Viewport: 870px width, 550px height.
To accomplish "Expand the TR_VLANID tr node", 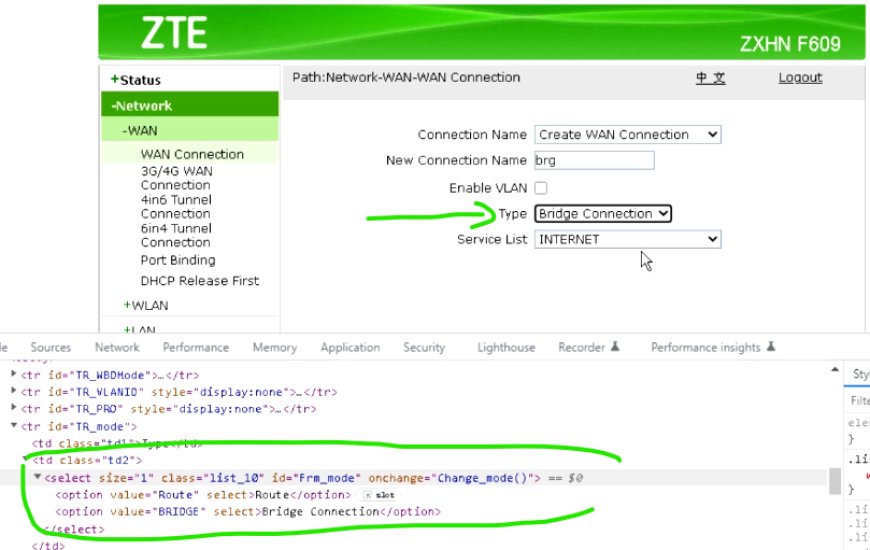I will 14,391.
